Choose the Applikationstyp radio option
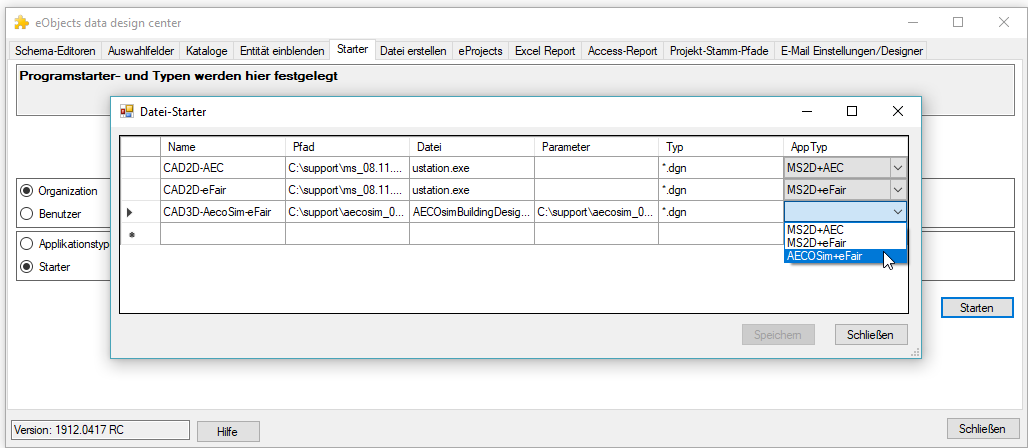The image size is (1028, 448). pyautogui.click(x=27, y=244)
